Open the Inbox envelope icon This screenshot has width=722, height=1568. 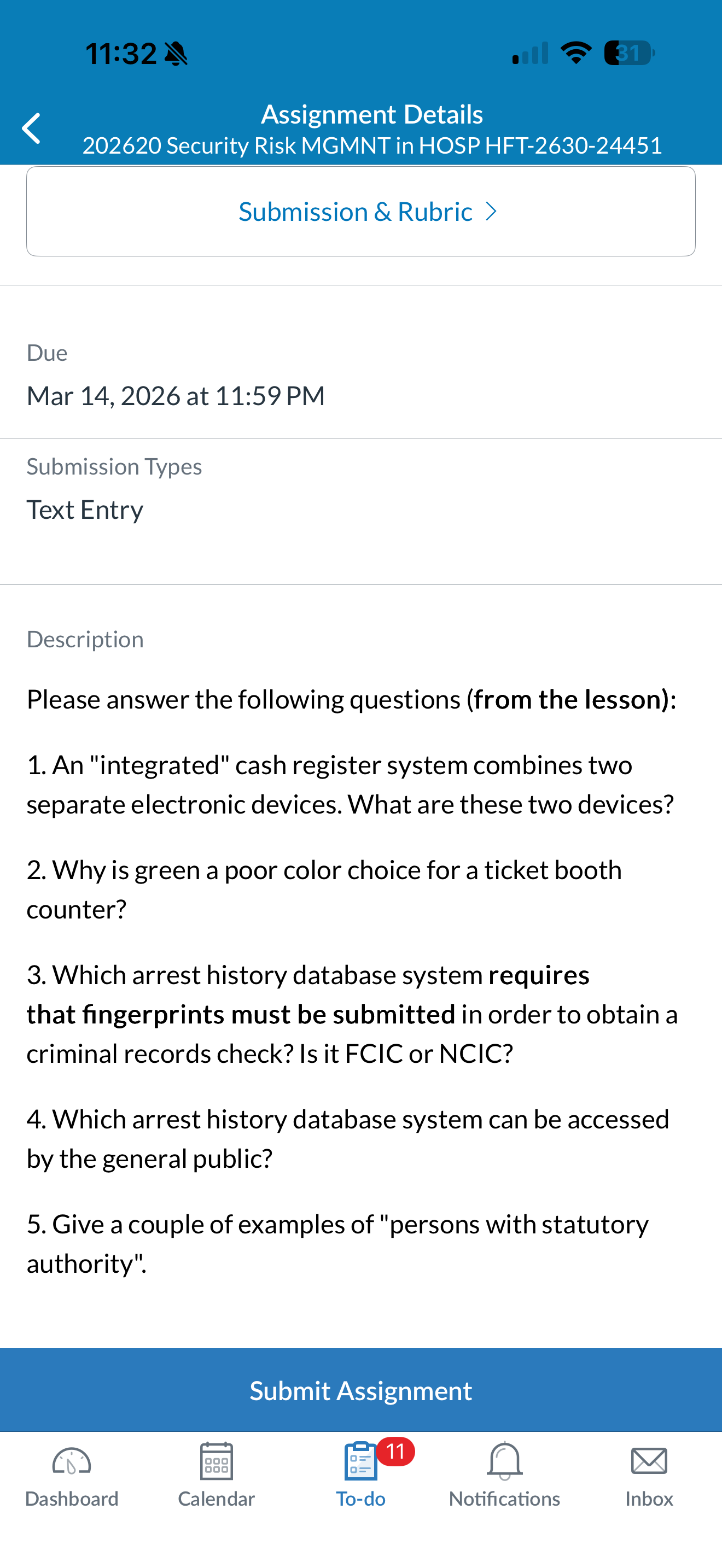coord(649,1461)
